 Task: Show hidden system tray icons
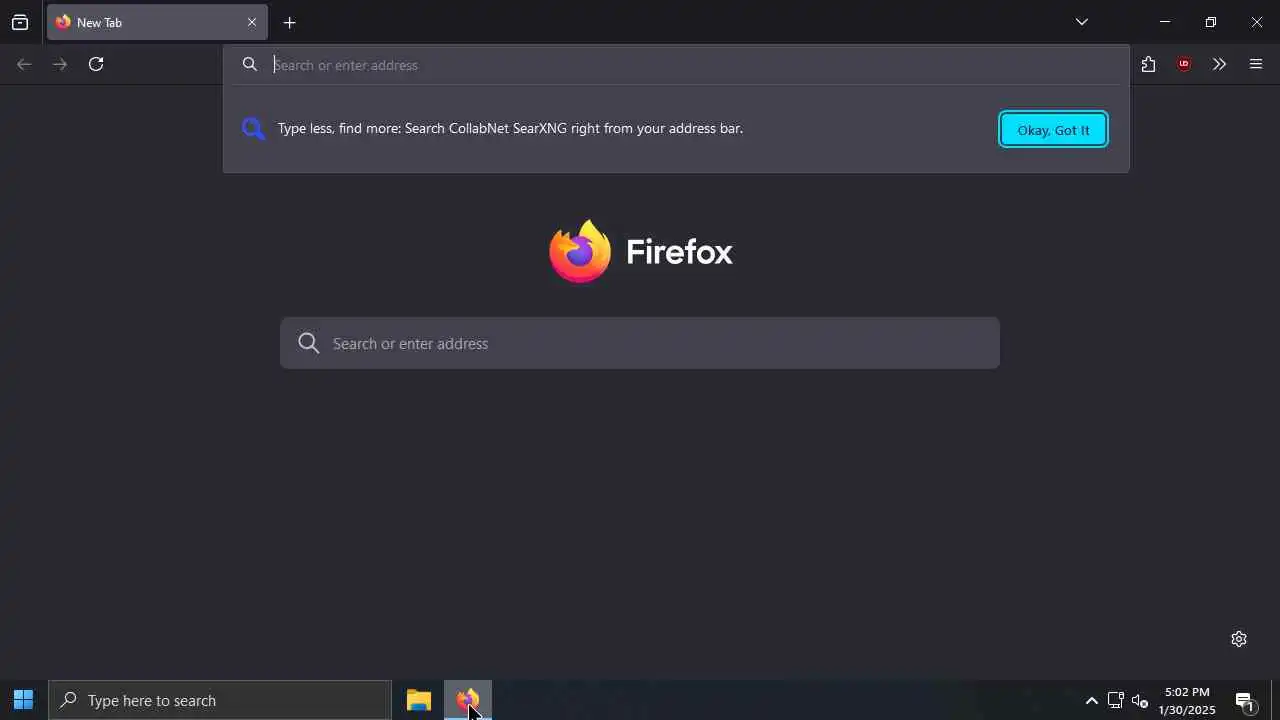(1092, 700)
